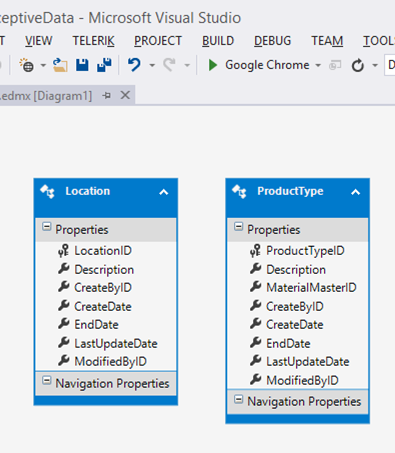Screen dimensions: 395x453
Task: Open the Redo history dropdown arrow
Action: [187, 65]
